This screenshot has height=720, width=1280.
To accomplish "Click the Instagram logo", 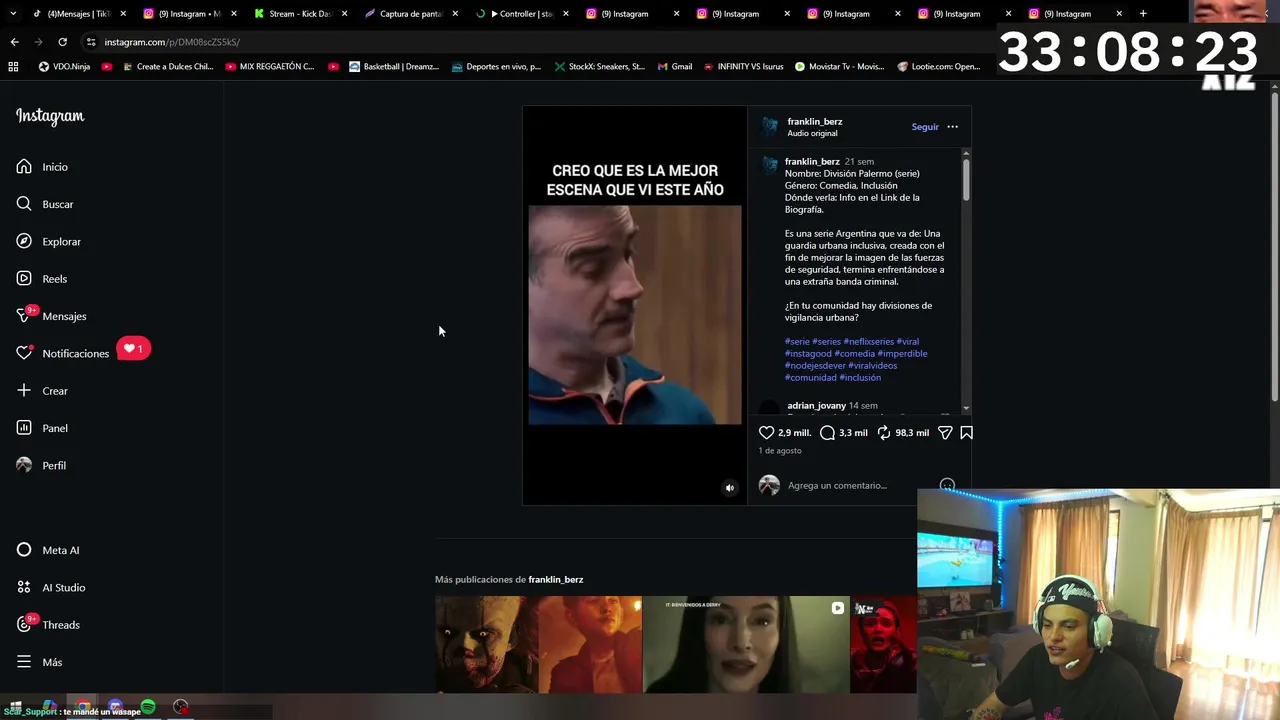I will tap(50, 116).
